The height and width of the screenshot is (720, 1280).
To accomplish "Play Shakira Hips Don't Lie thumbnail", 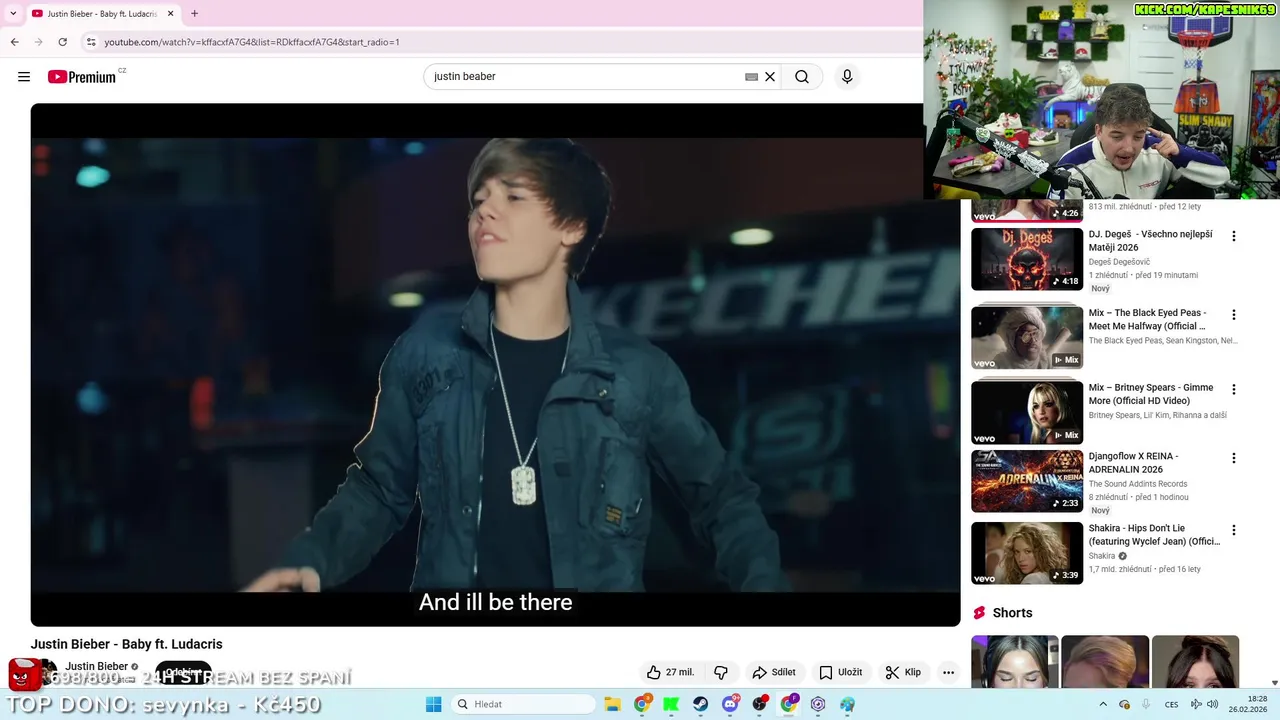I will click(x=1027, y=553).
